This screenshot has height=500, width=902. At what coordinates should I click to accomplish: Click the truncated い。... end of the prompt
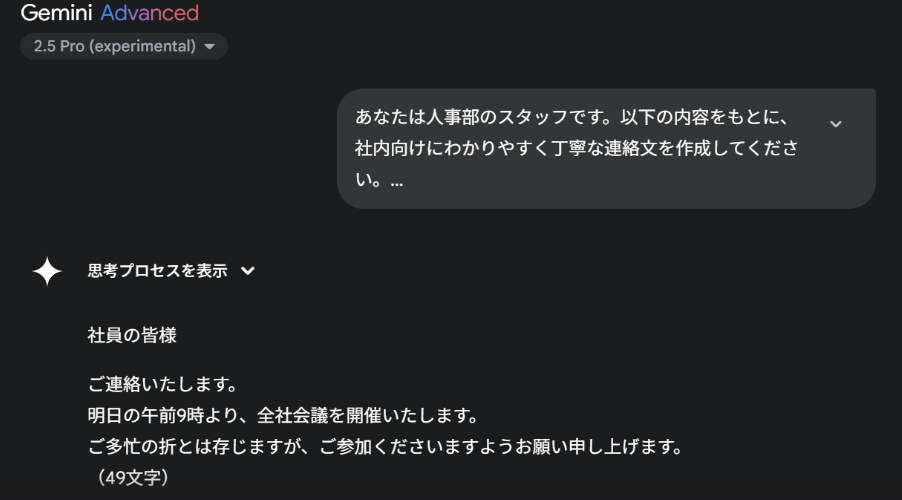pos(379,181)
